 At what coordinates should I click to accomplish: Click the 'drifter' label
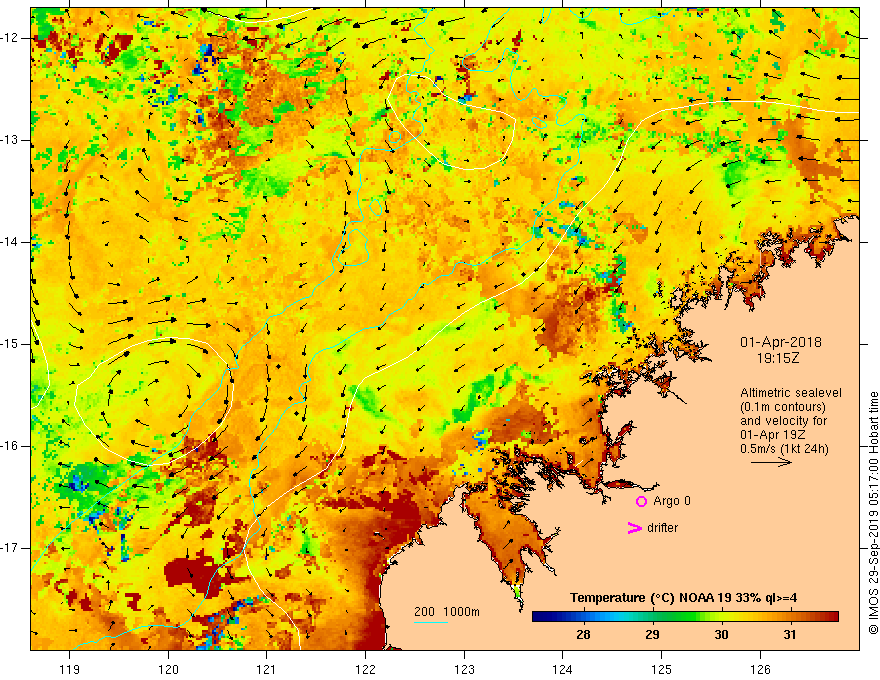662,528
